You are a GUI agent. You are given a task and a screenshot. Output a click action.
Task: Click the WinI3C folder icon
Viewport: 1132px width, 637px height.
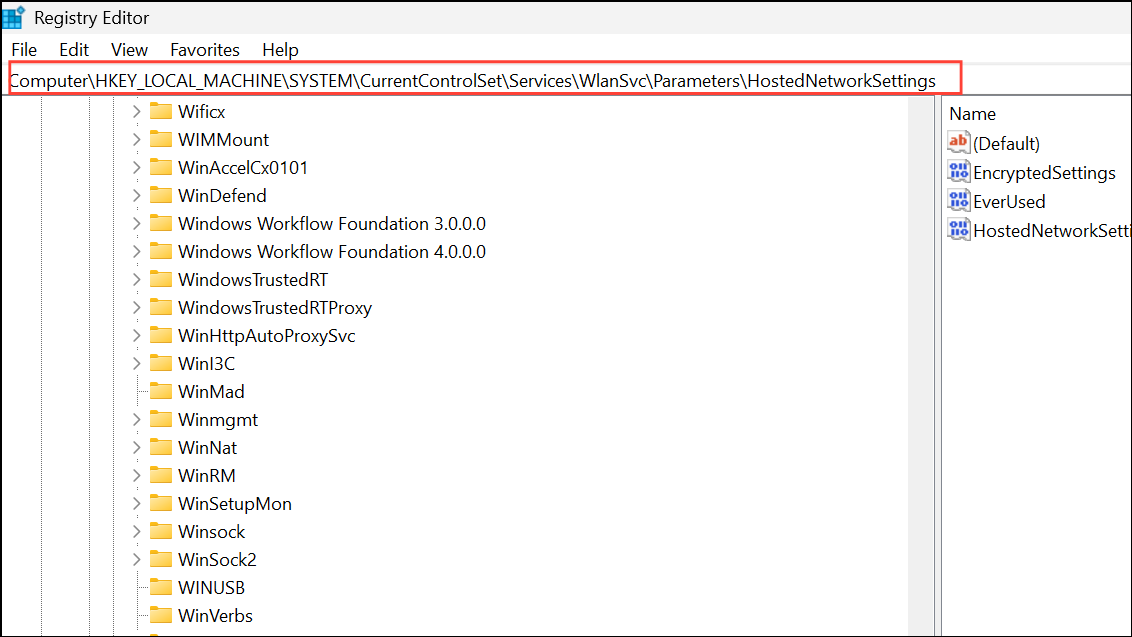pyautogui.click(x=160, y=363)
